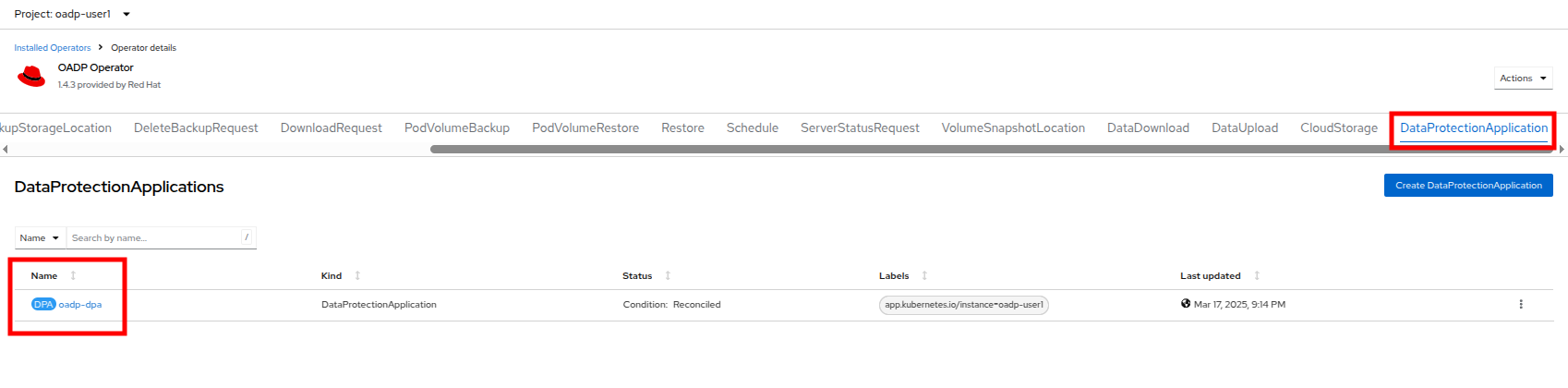This screenshot has width=1568, height=388.
Task: Click the horizontal tab scrollbar thumb
Action: pyautogui.click(x=993, y=149)
